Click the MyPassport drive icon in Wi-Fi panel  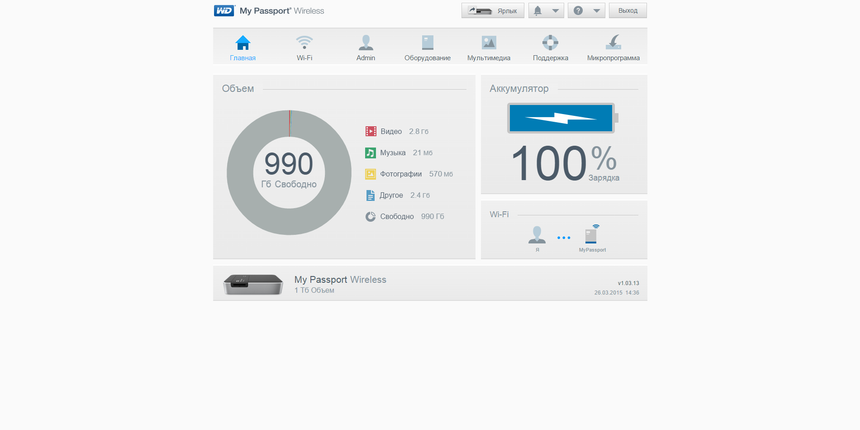(592, 234)
